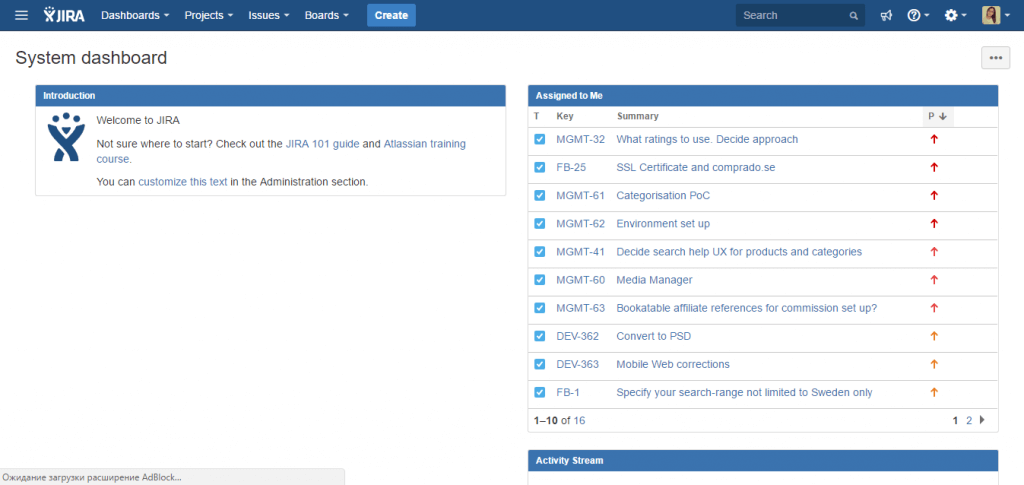
Task: Click the Assigned to Me gadget header
Action: point(763,95)
